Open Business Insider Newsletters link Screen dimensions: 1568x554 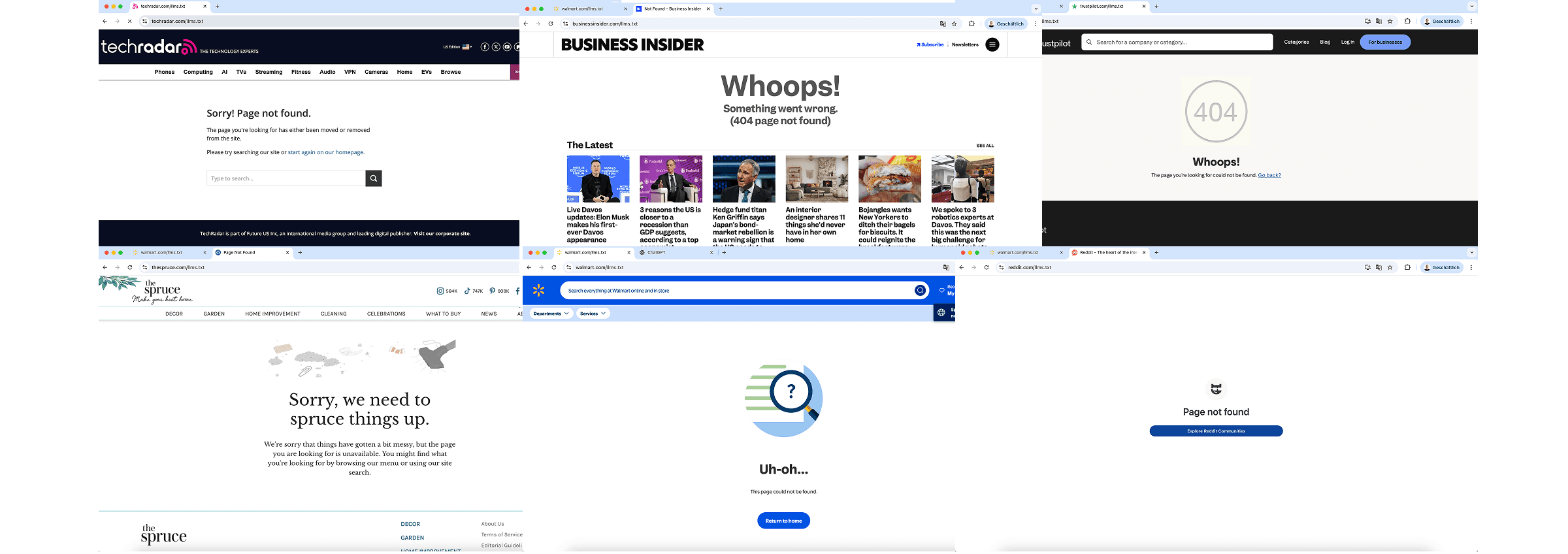point(965,44)
